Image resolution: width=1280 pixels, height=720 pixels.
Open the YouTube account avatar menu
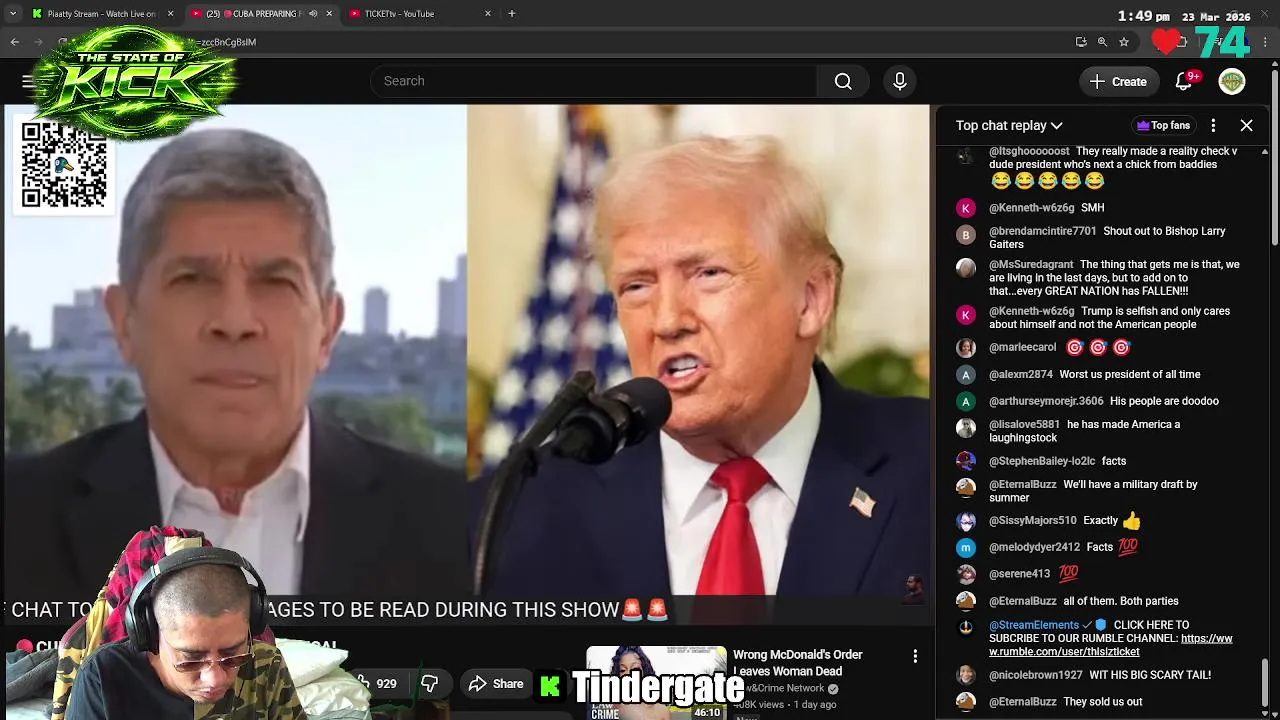tap(1232, 82)
